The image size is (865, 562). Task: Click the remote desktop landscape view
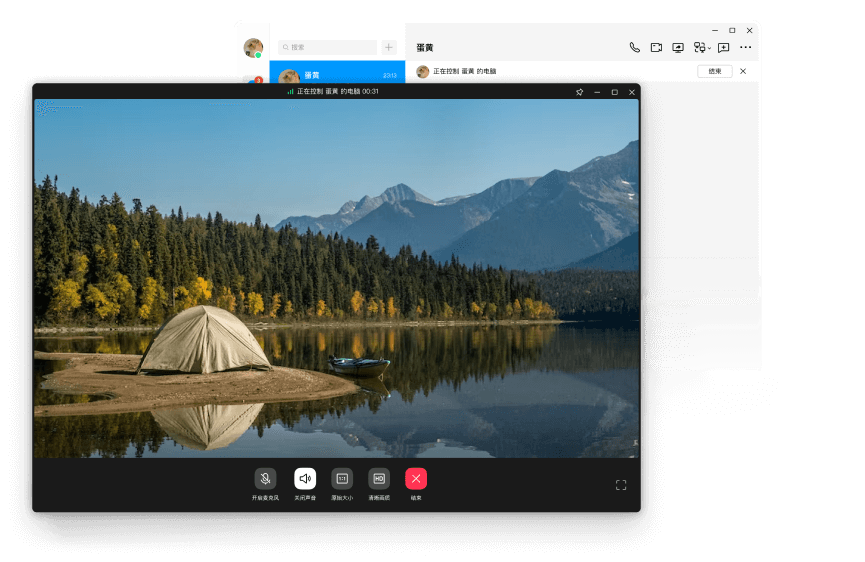point(336,278)
